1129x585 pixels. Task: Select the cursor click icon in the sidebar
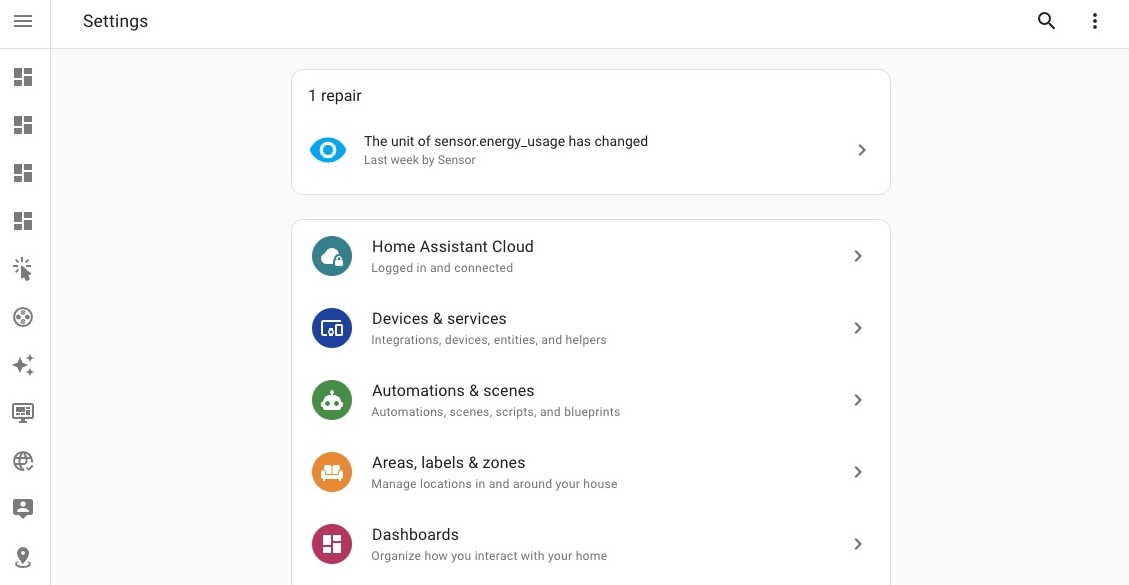(x=23, y=269)
